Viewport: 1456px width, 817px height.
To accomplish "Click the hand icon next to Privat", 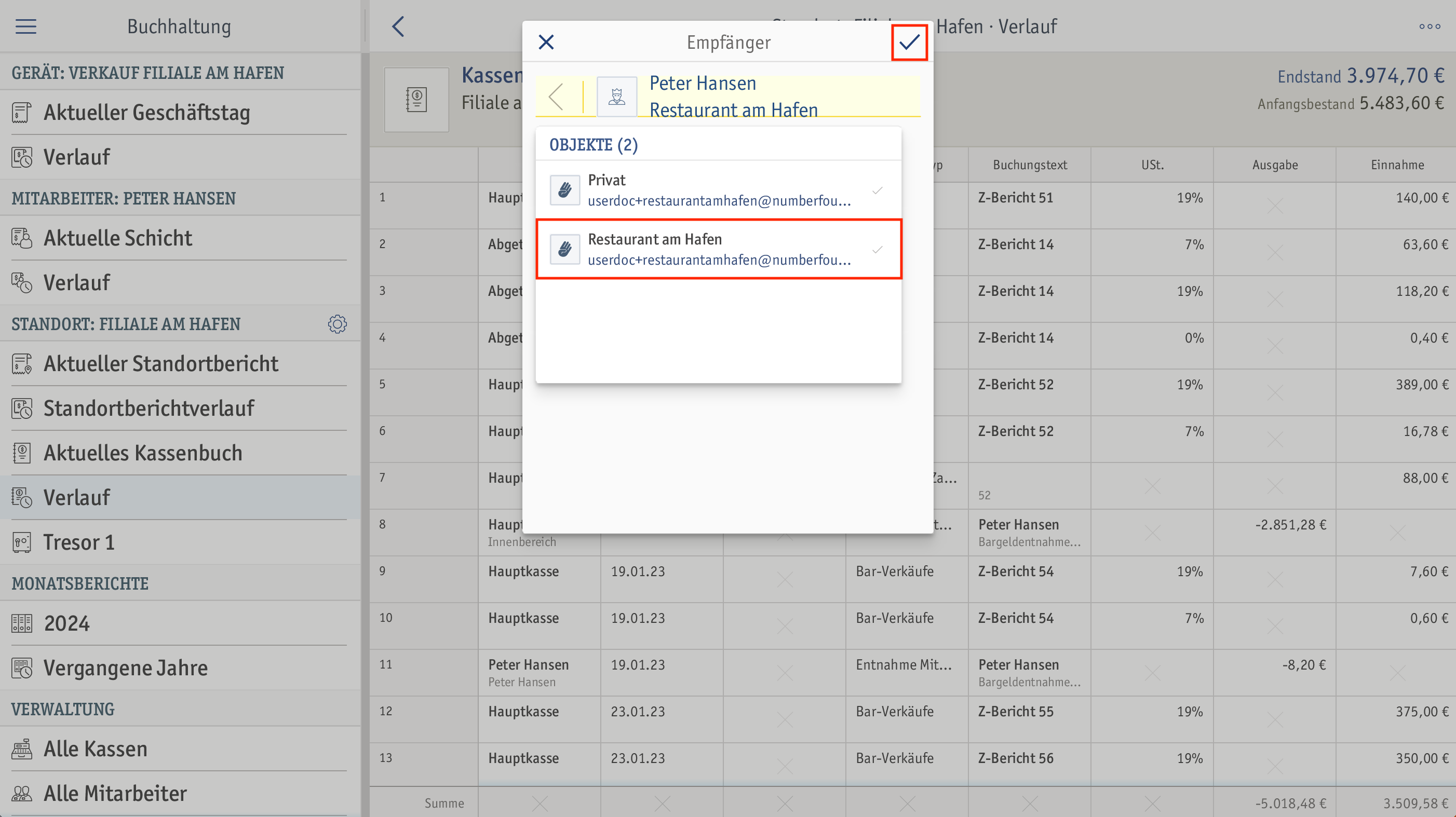I will pyautogui.click(x=564, y=190).
